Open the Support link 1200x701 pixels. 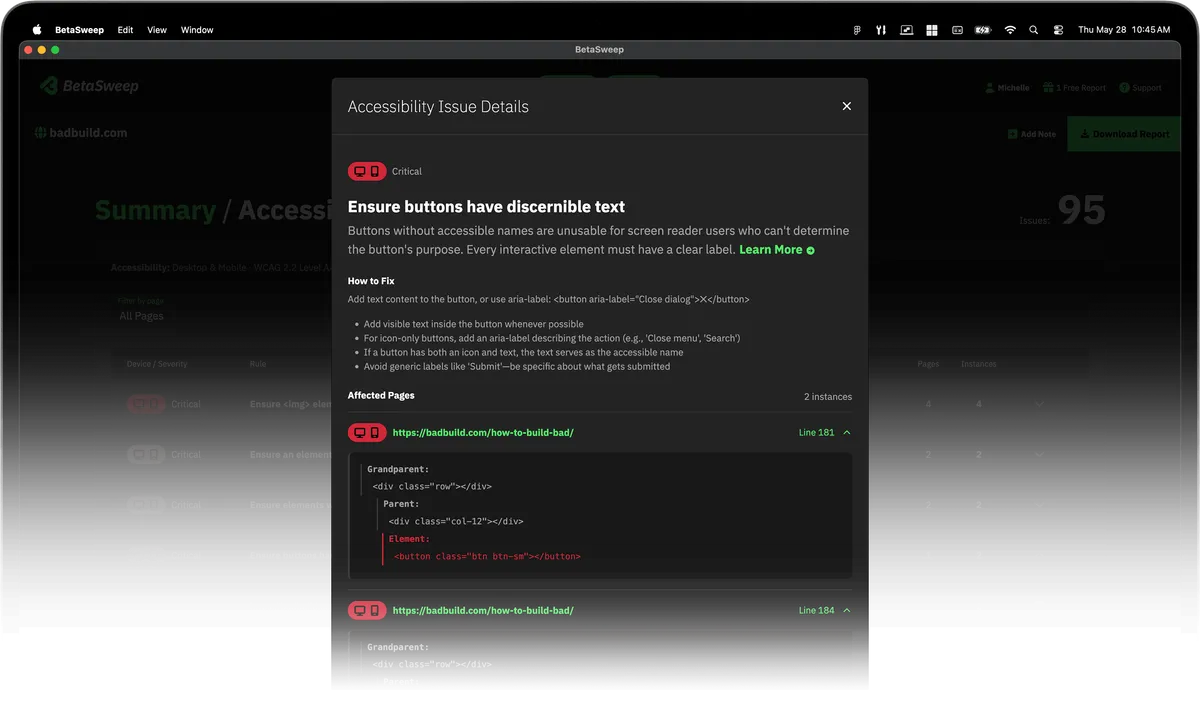pos(1140,88)
